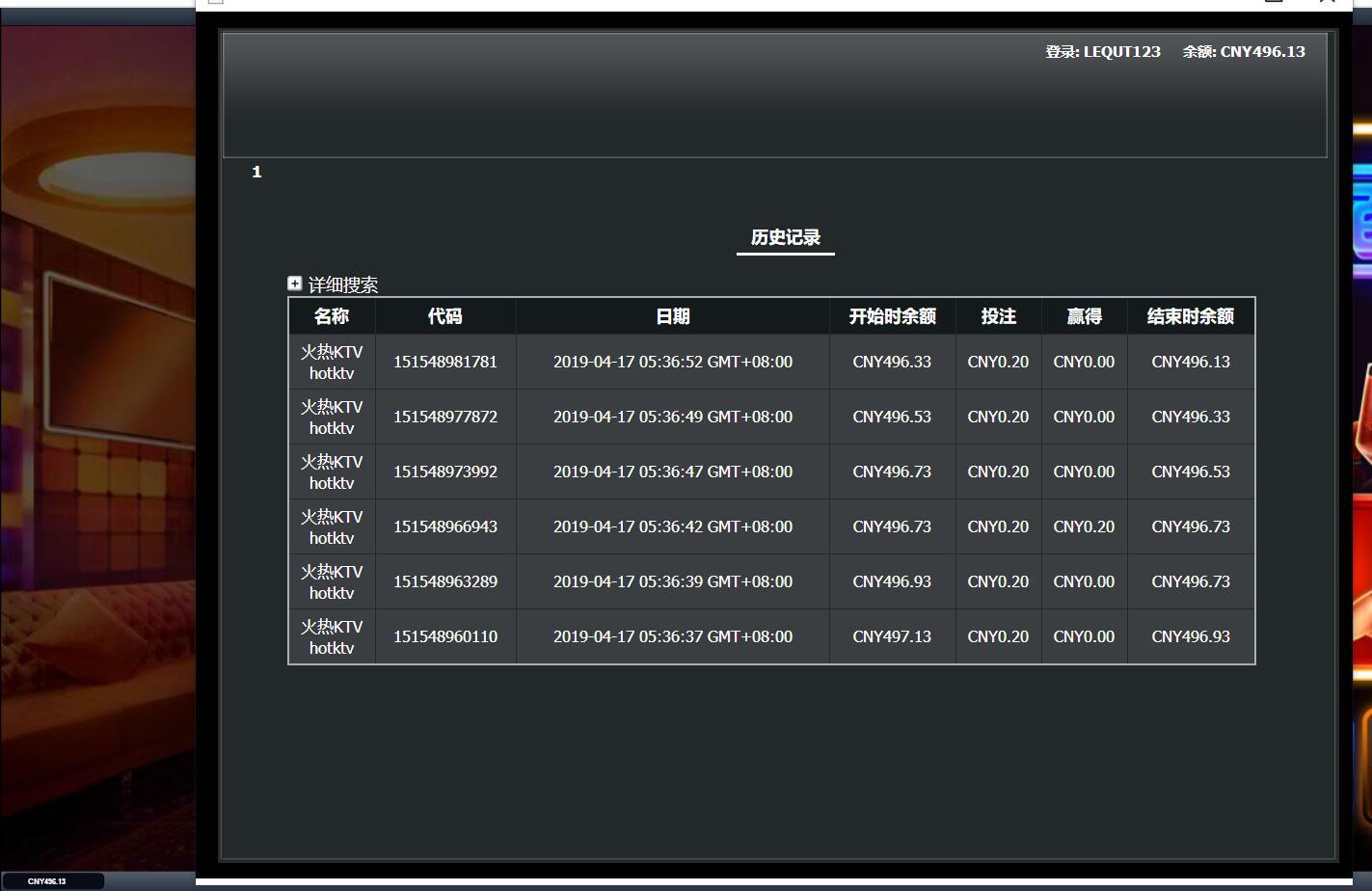Click the 开始时余额 column header
This screenshot has width=1372, height=891.
coord(893,316)
